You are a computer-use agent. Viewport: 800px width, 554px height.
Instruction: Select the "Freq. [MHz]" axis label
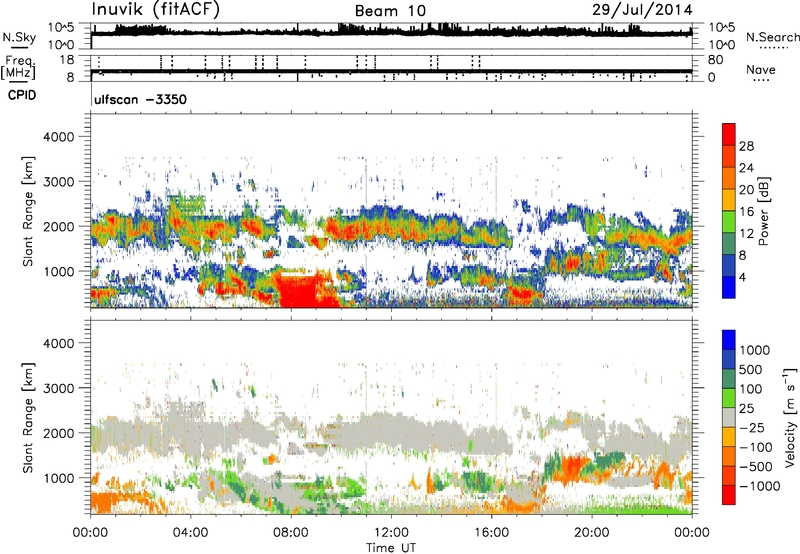coord(20,67)
